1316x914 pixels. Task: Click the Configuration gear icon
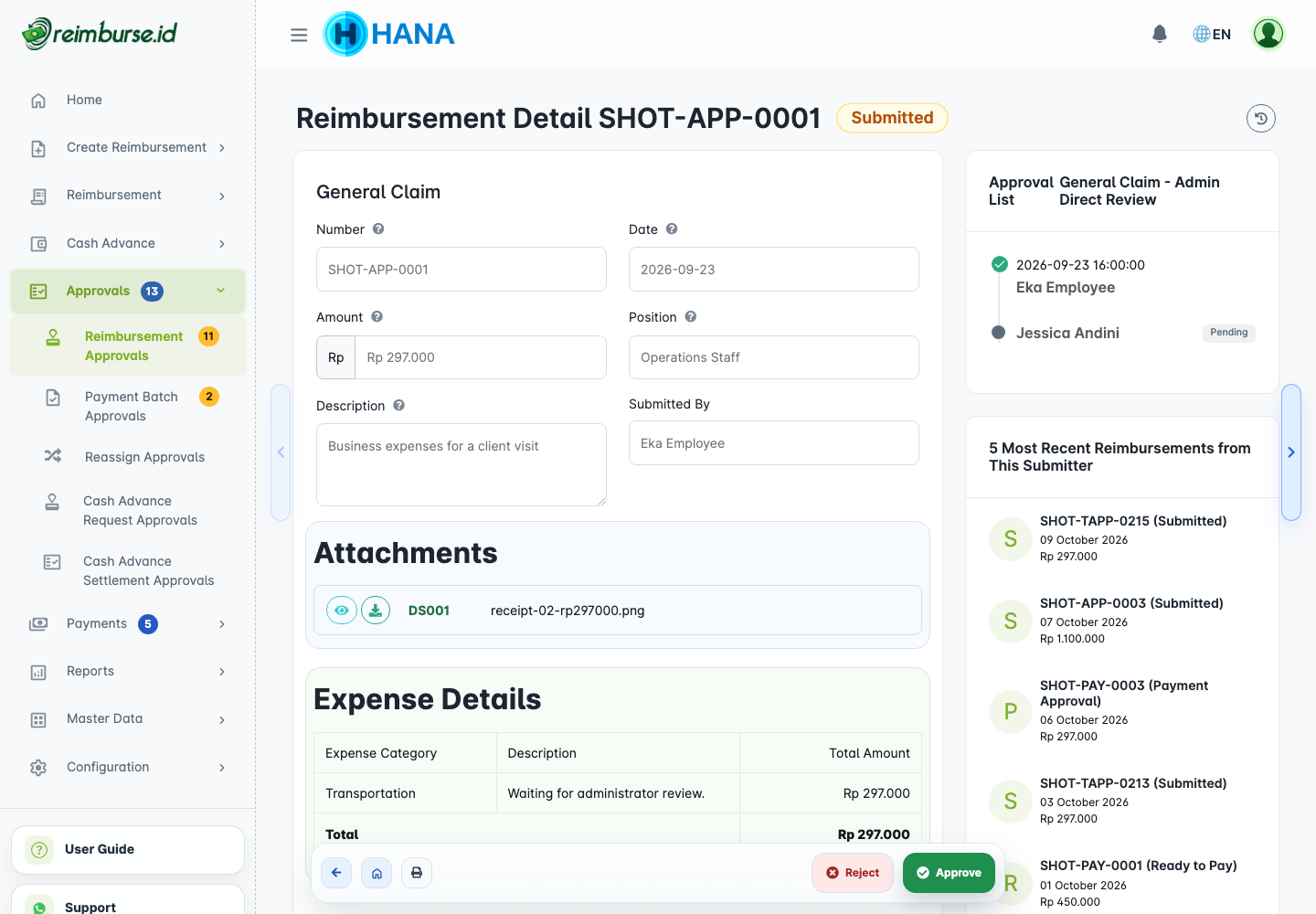coord(38,767)
